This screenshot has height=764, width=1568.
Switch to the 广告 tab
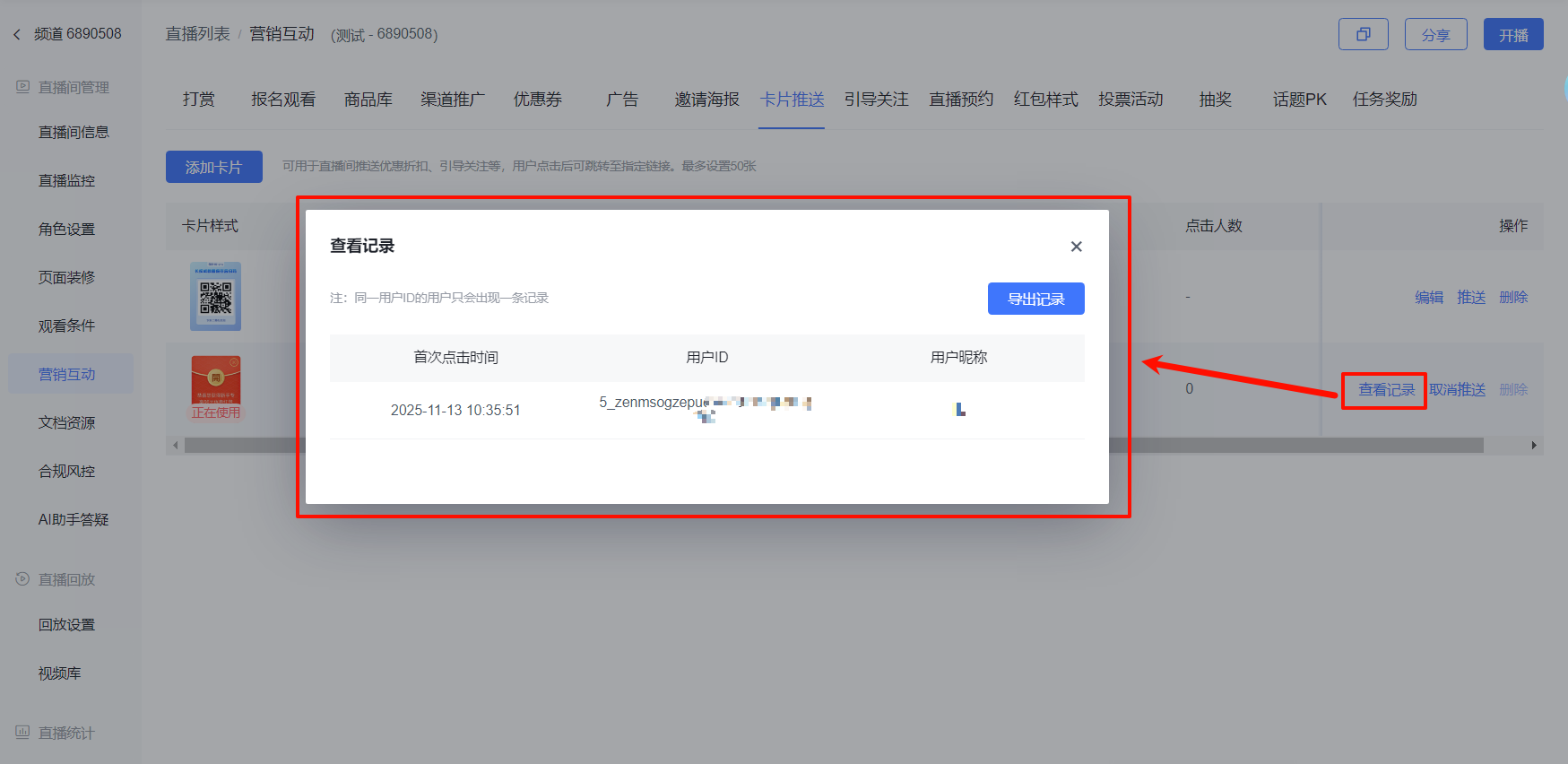pos(622,100)
